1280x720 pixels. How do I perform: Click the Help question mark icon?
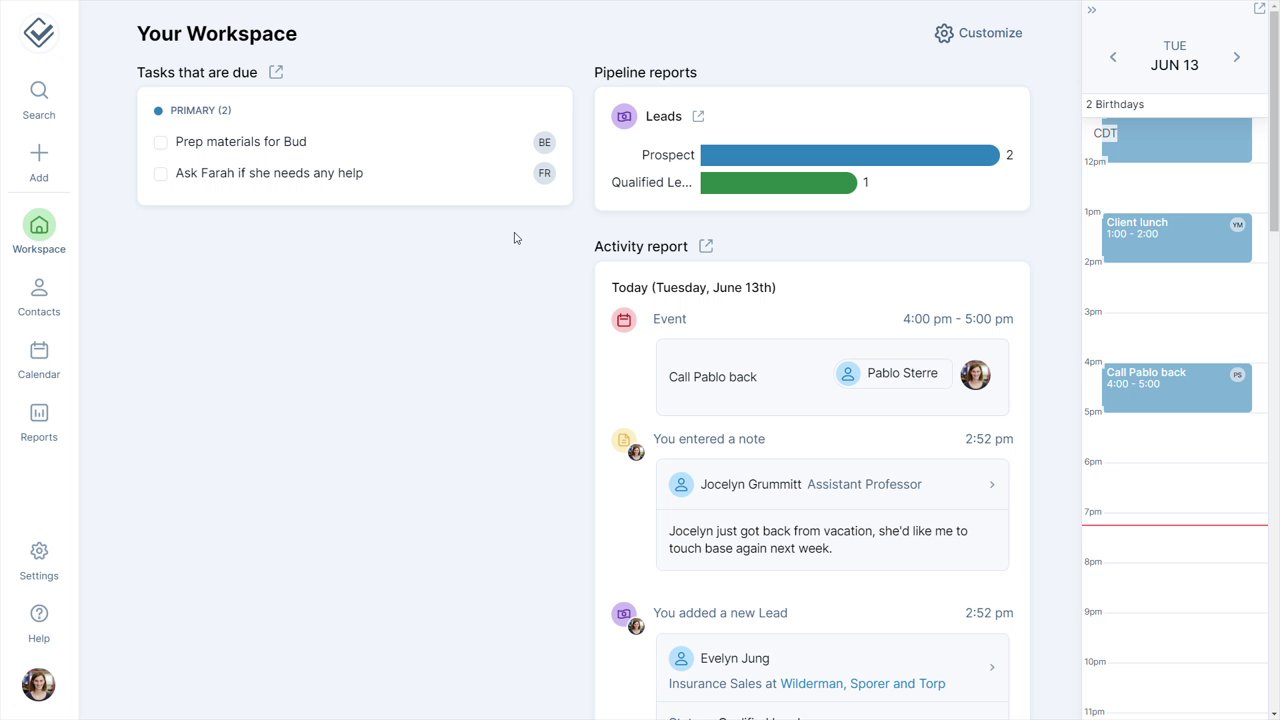point(39,614)
